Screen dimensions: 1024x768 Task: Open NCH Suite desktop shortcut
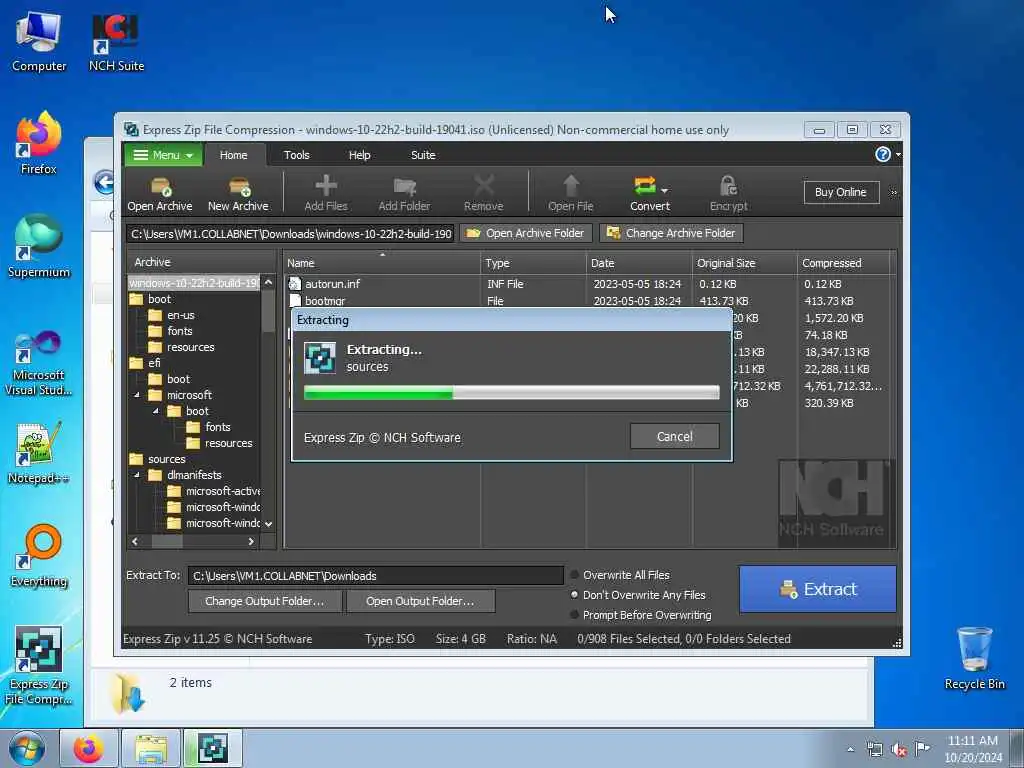click(x=116, y=42)
